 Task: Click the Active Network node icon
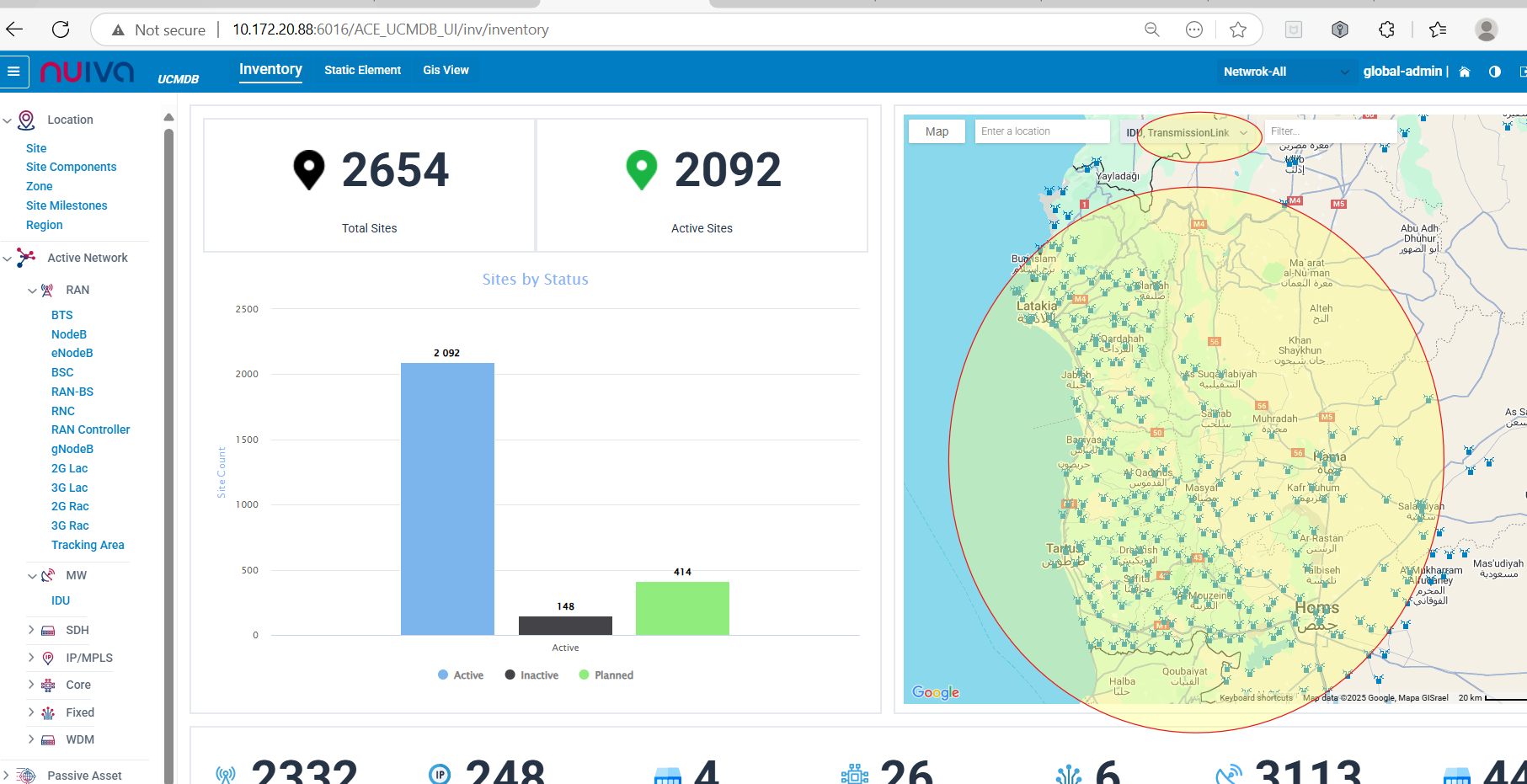point(27,258)
